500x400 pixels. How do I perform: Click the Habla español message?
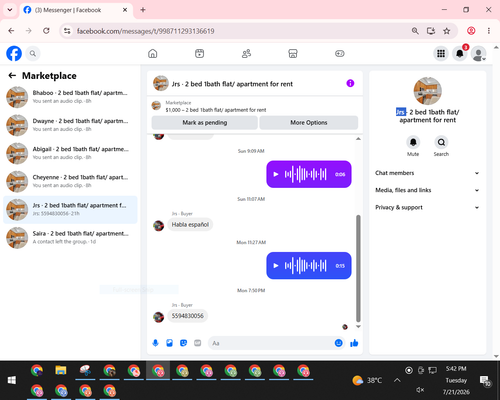190,225
